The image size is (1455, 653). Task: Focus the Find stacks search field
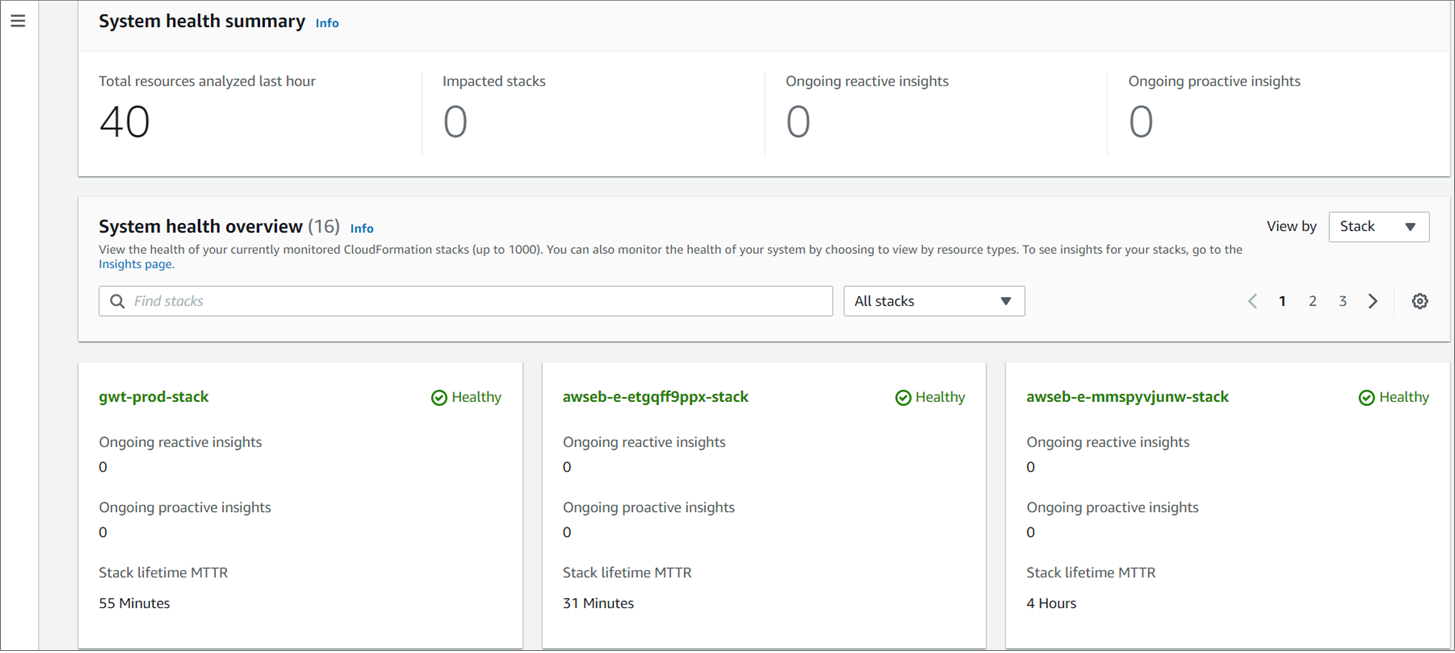[466, 301]
